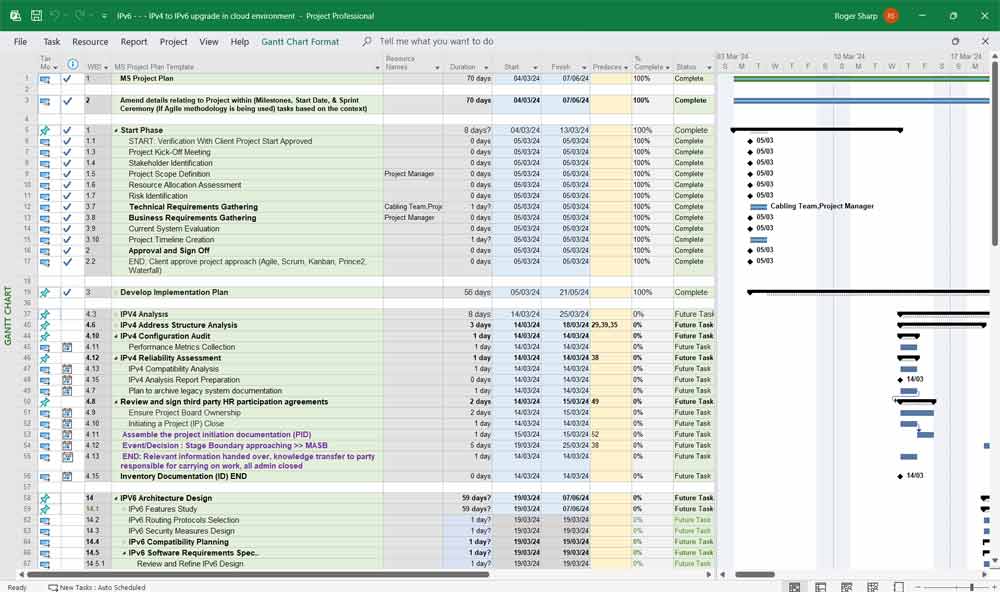The width and height of the screenshot is (1000, 592).
Task: Click the Save icon in title bar
Action: (36, 16)
